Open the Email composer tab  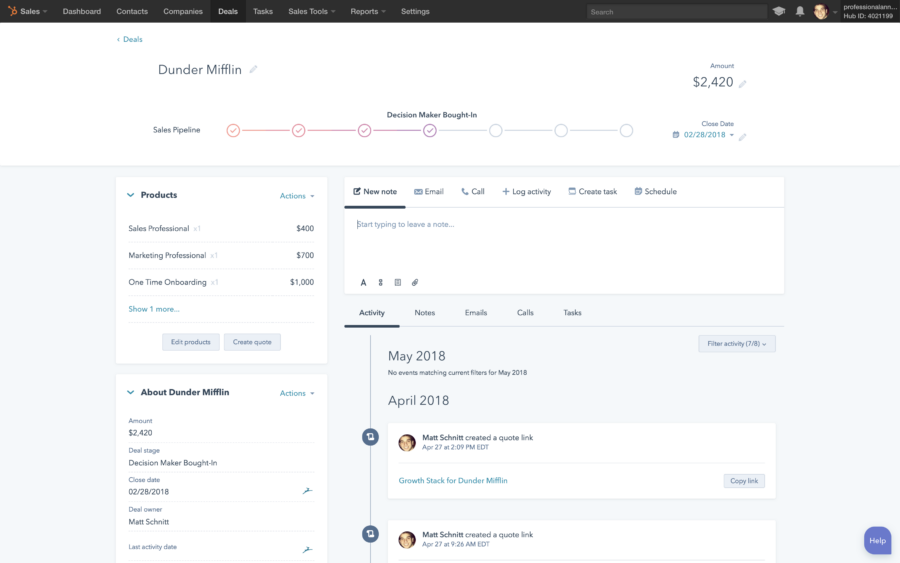coord(429,192)
